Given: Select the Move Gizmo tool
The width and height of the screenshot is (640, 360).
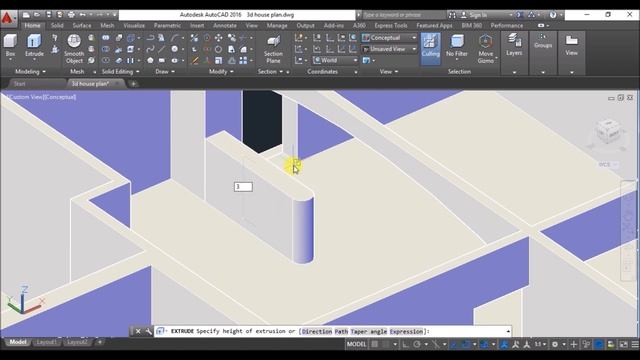Looking at the screenshot, I should tap(485, 49).
